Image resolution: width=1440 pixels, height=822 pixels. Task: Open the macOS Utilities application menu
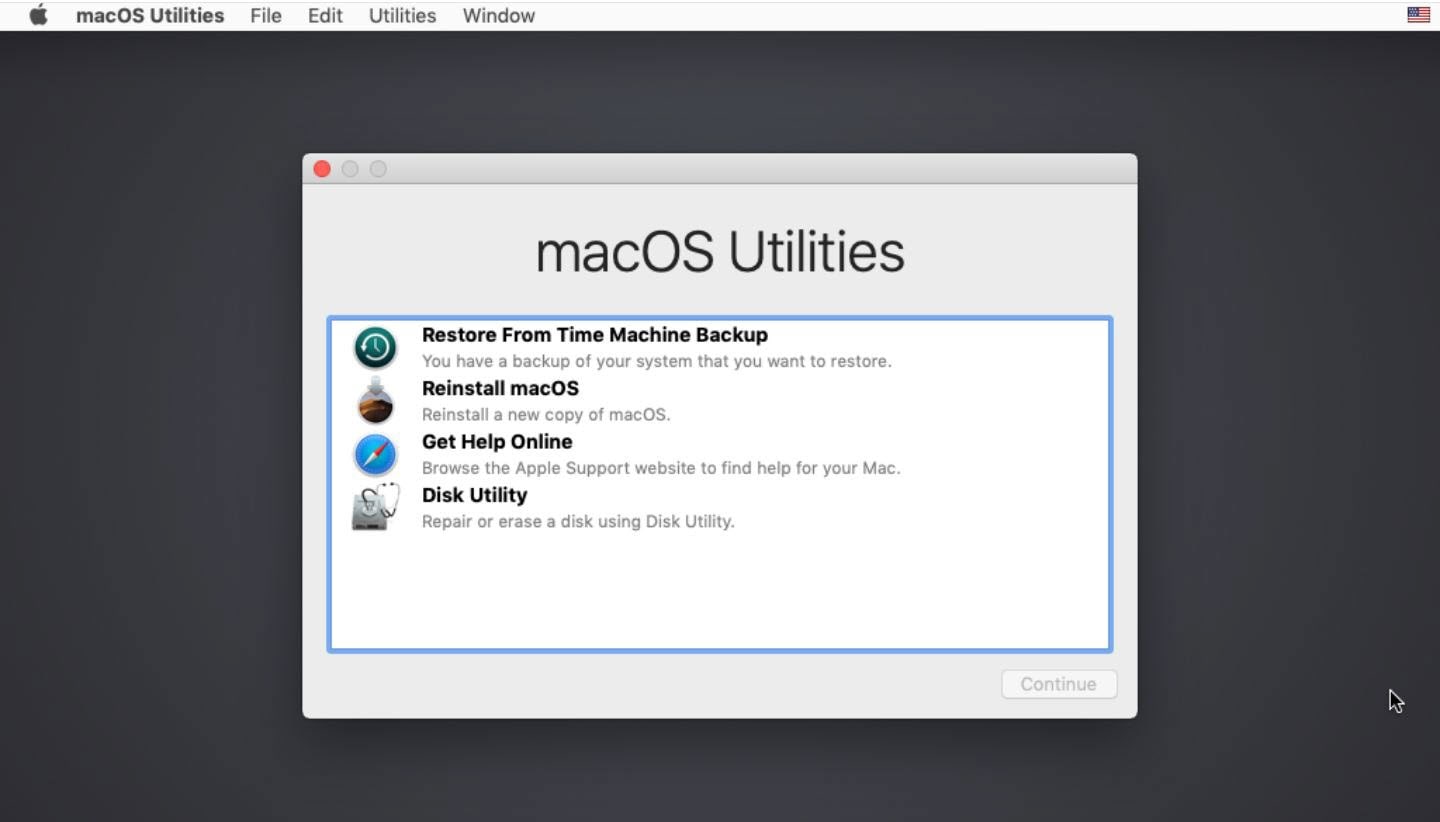click(x=150, y=16)
